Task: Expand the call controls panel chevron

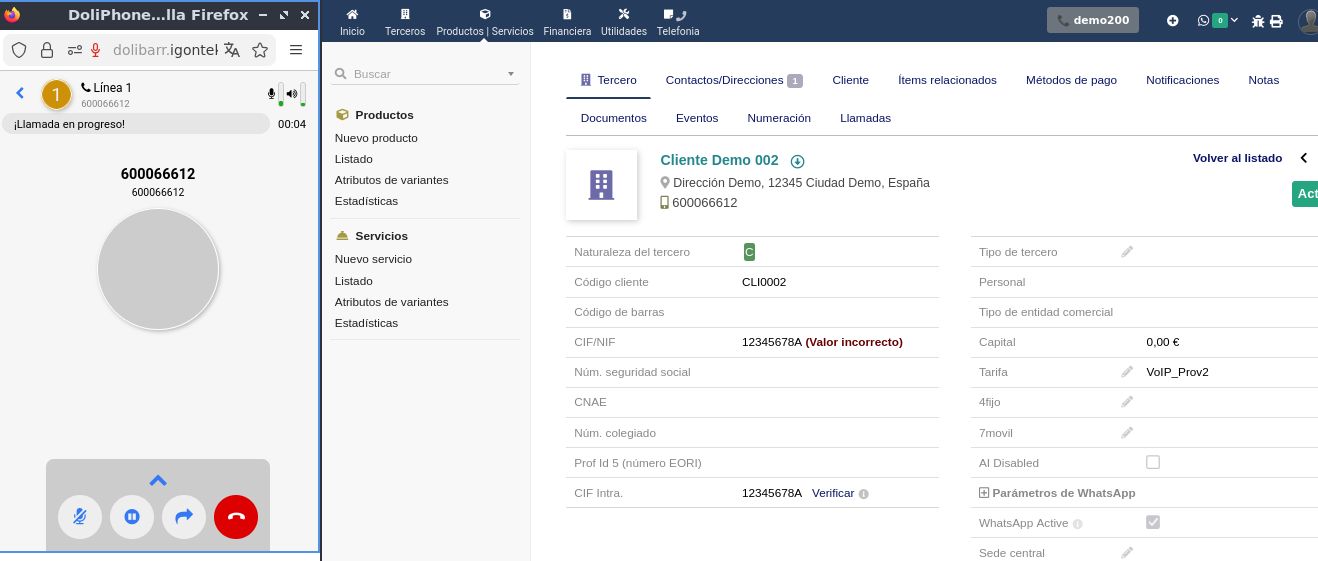Action: tap(158, 481)
